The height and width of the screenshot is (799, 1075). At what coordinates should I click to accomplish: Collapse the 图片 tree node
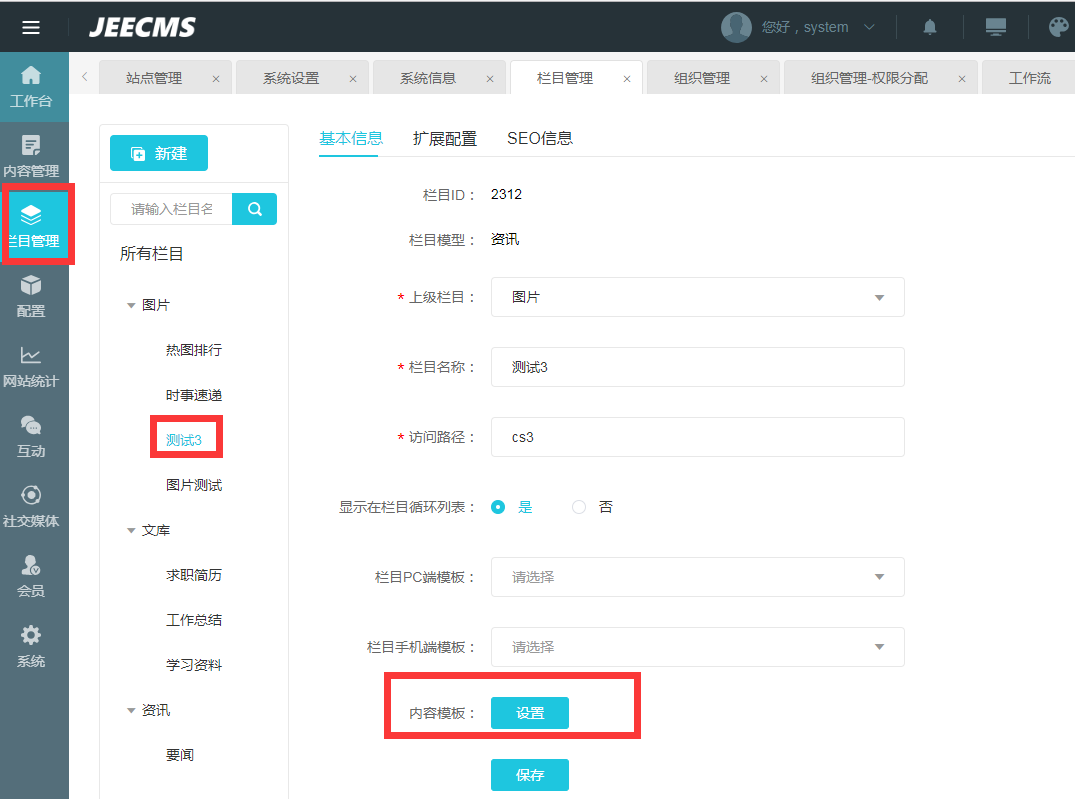pos(131,305)
